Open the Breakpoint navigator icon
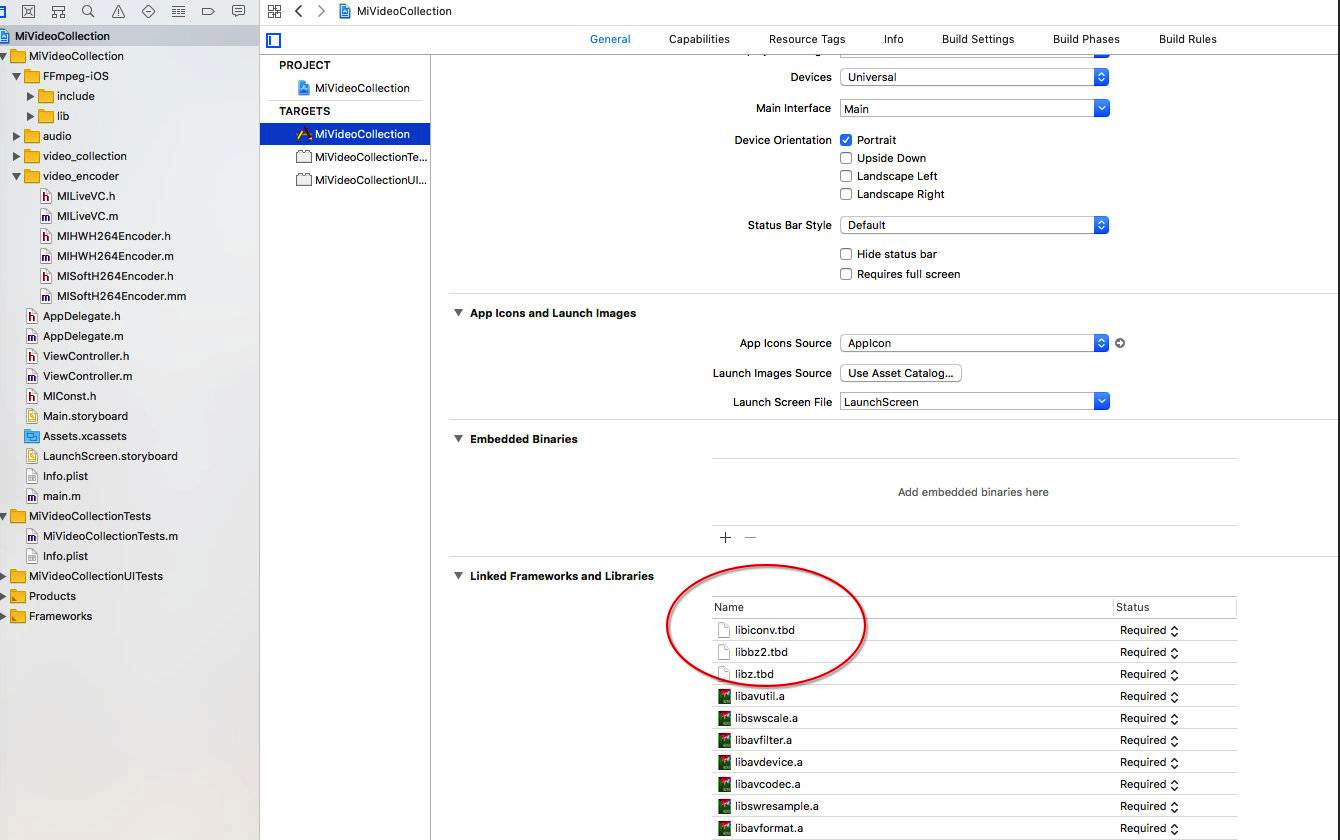This screenshot has height=840, width=1340. pyautogui.click(x=208, y=11)
